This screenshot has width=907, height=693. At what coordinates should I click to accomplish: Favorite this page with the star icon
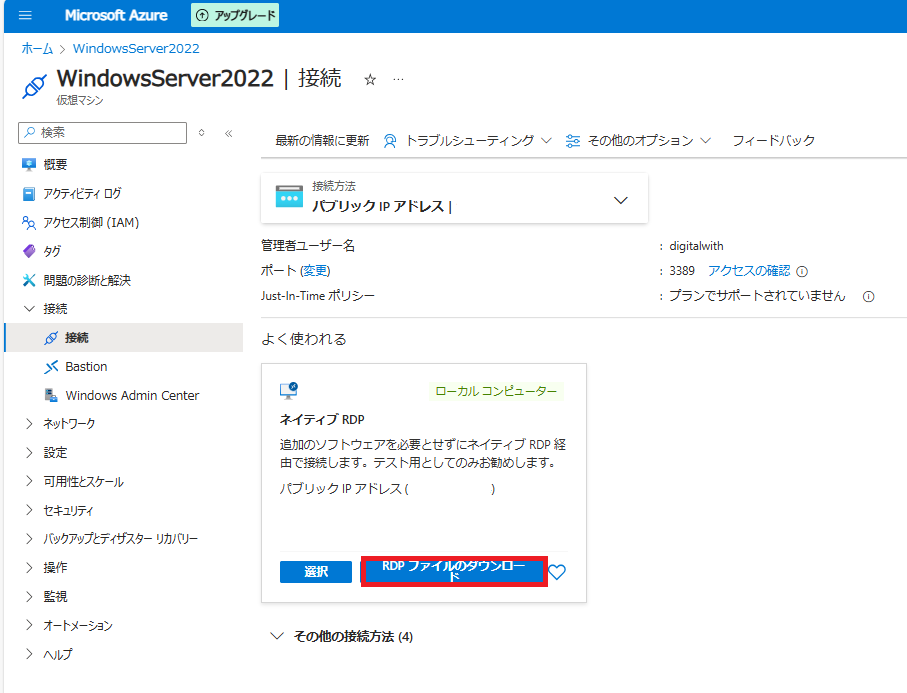(x=370, y=80)
